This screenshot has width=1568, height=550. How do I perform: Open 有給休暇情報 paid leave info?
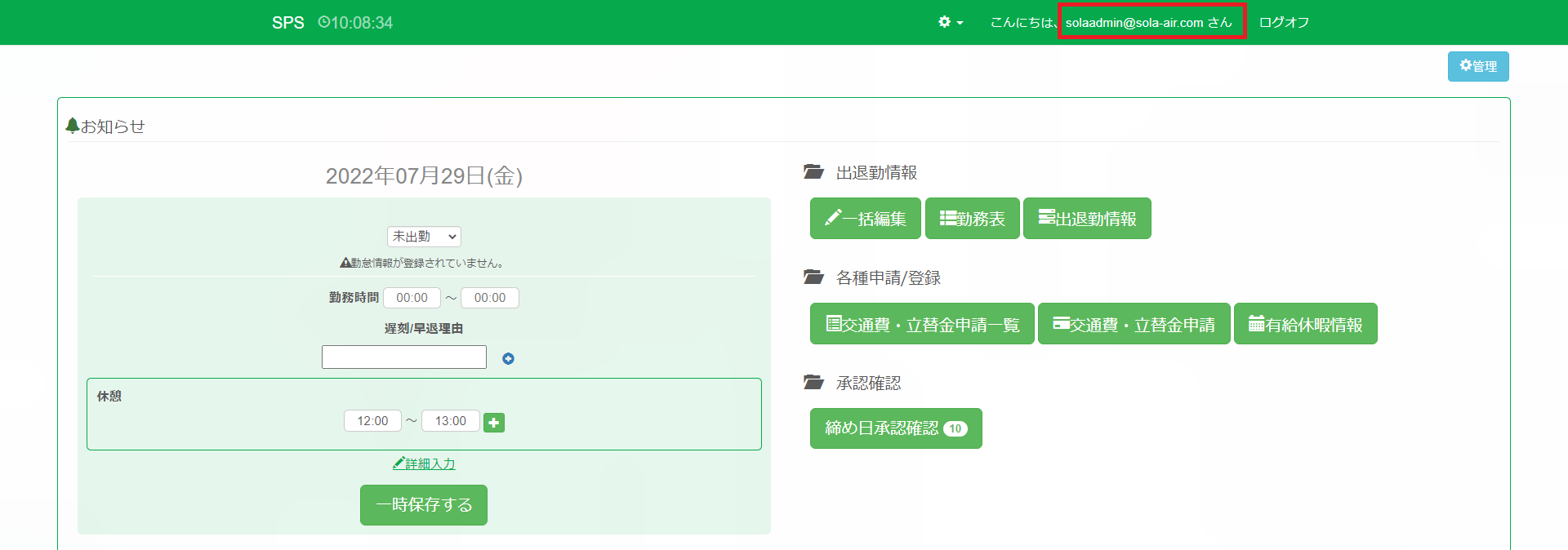[1305, 324]
